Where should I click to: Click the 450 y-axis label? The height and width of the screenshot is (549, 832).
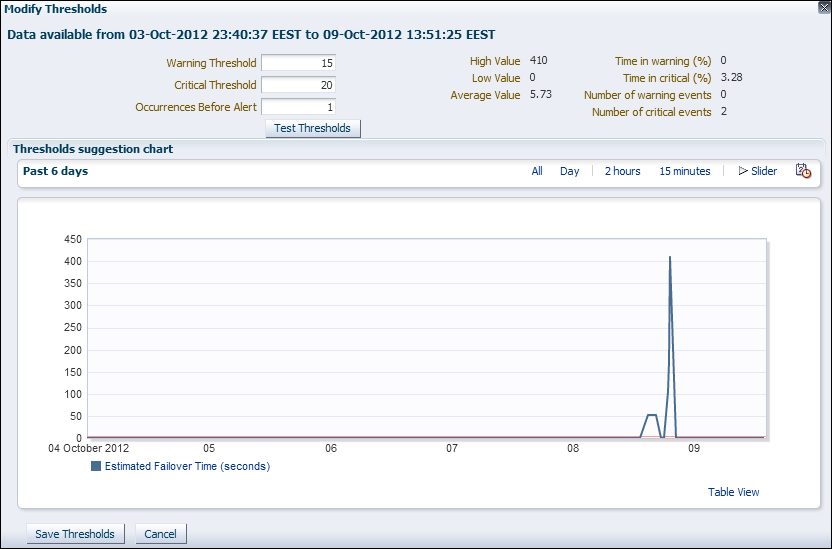pos(73,239)
